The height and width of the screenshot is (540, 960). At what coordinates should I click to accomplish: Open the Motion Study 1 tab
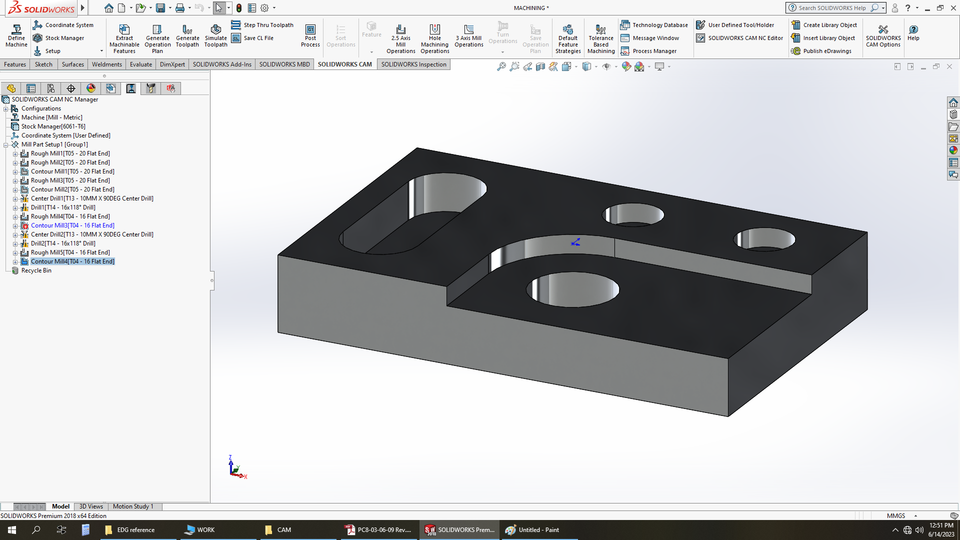pyautogui.click(x=133, y=506)
